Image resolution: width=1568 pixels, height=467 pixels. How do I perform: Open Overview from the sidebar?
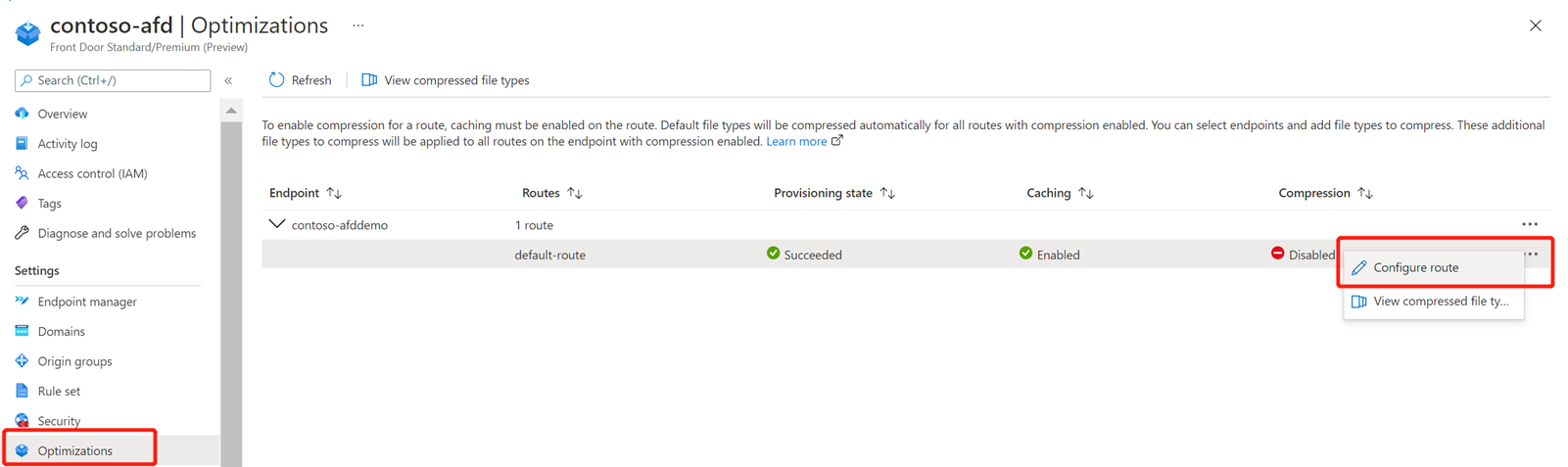click(x=62, y=114)
